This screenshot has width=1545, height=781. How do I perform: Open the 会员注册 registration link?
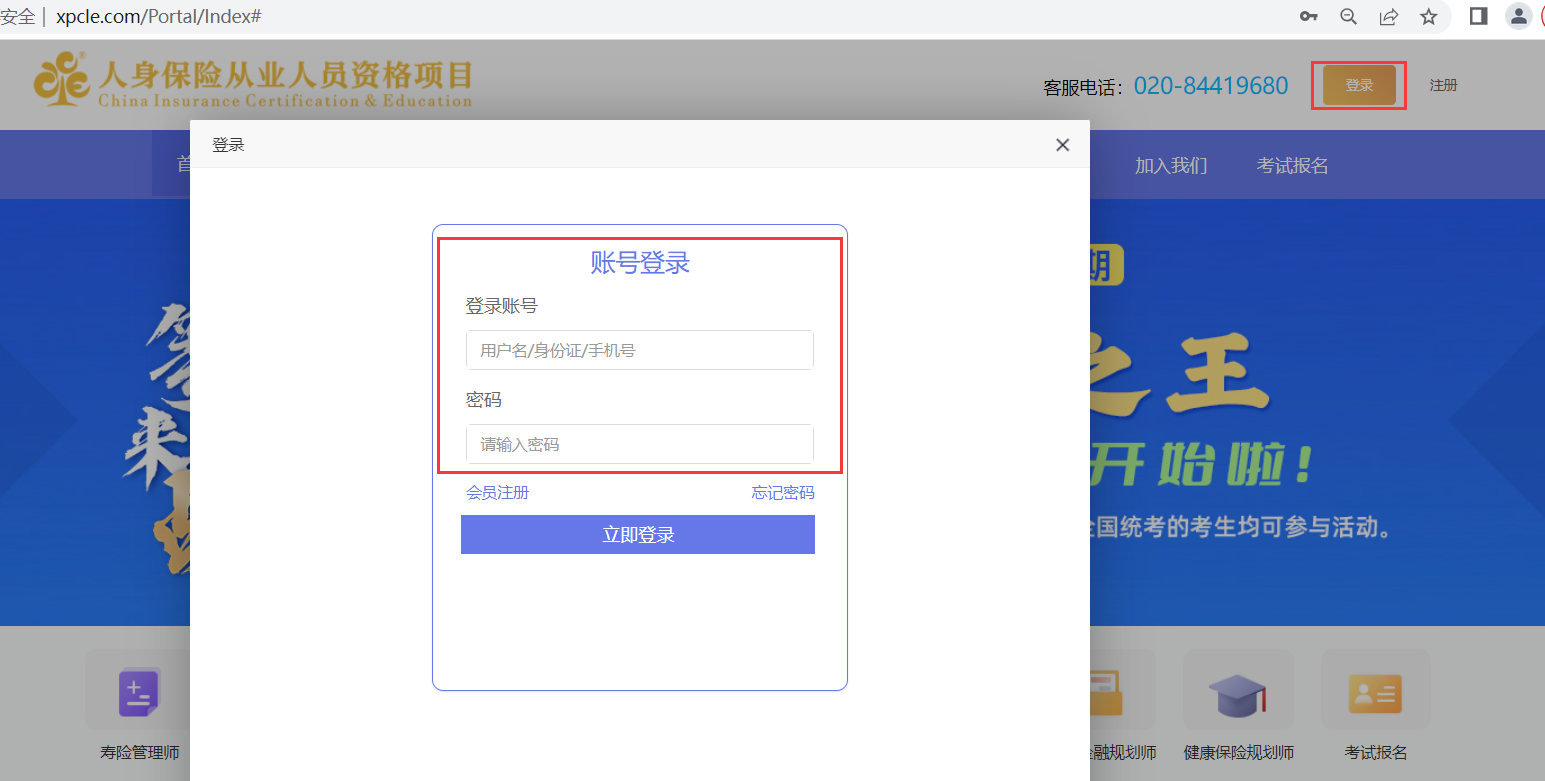[x=498, y=492]
